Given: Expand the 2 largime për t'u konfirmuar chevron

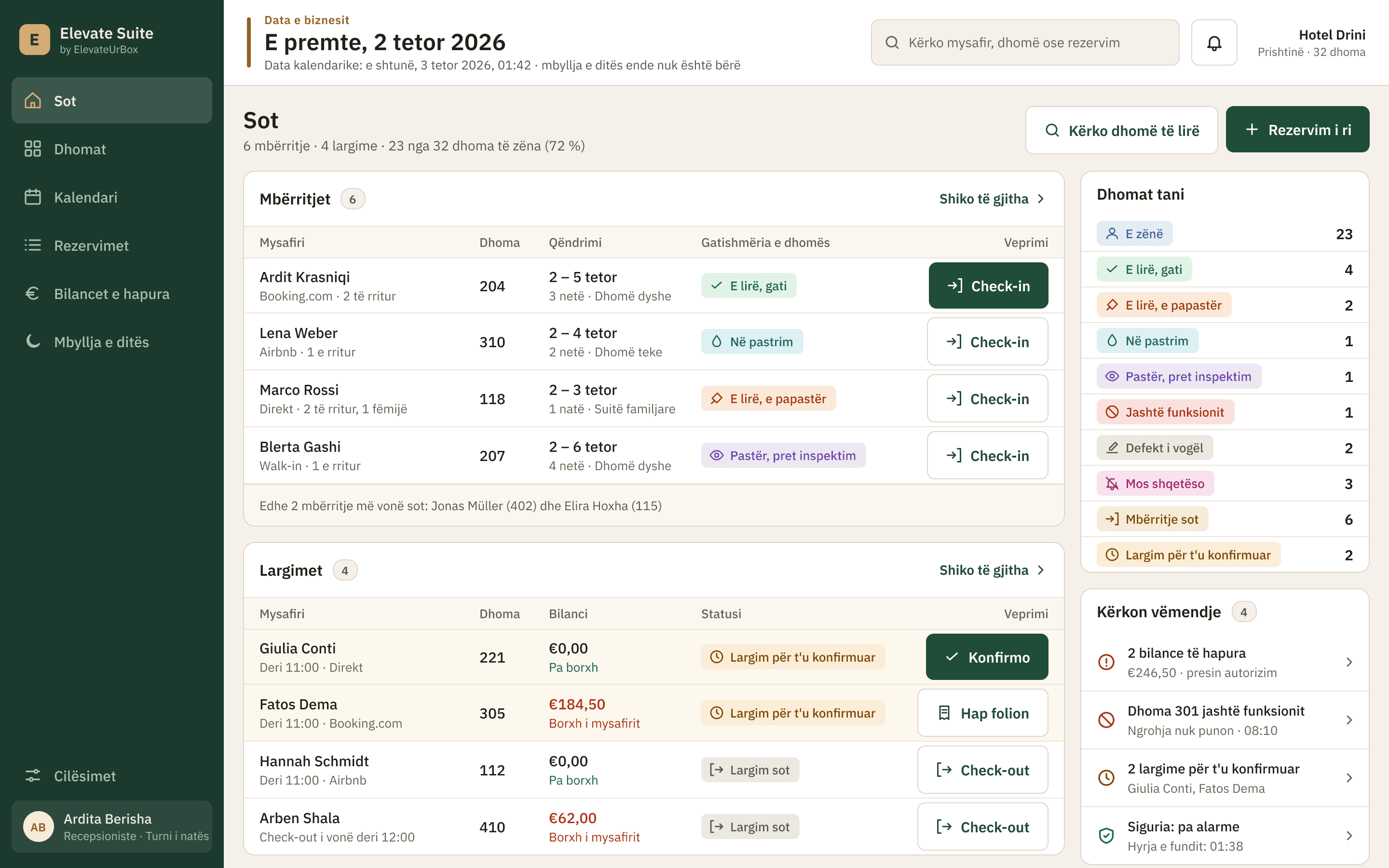Looking at the screenshot, I should click(1349, 778).
